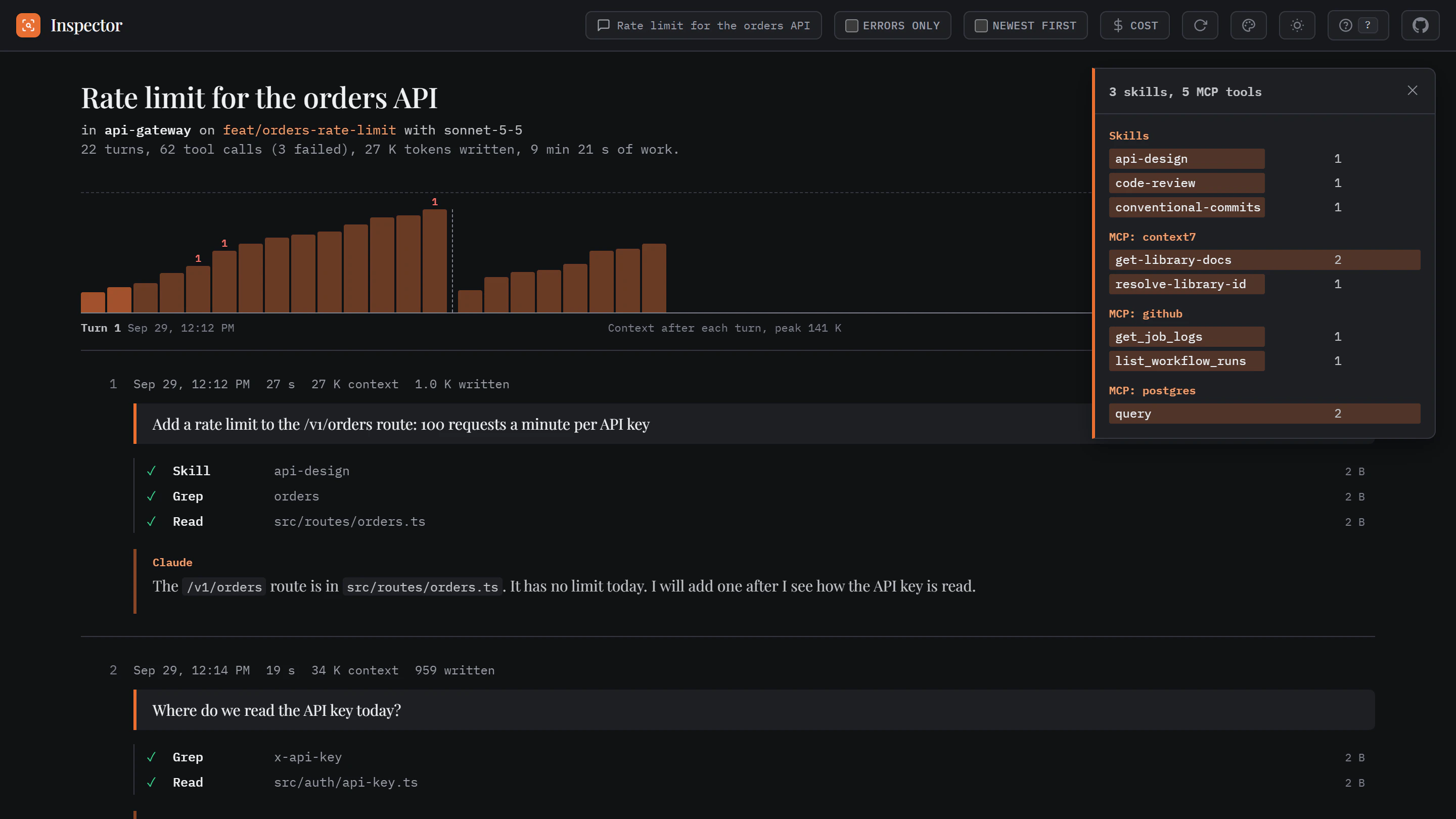Expand the Grep orders tool call row
This screenshot has width=1456, height=819.
coord(755,497)
